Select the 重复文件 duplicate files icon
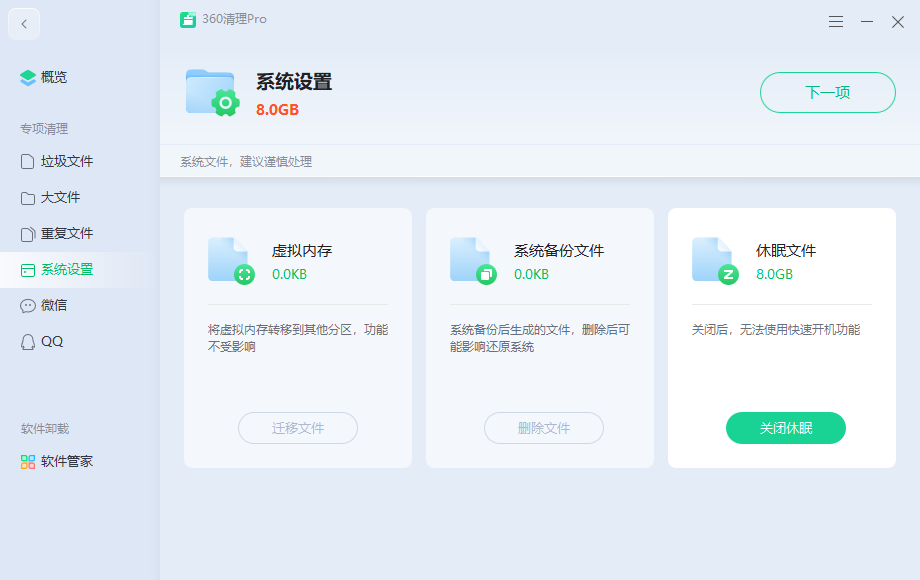The image size is (920, 580). (x=28, y=233)
